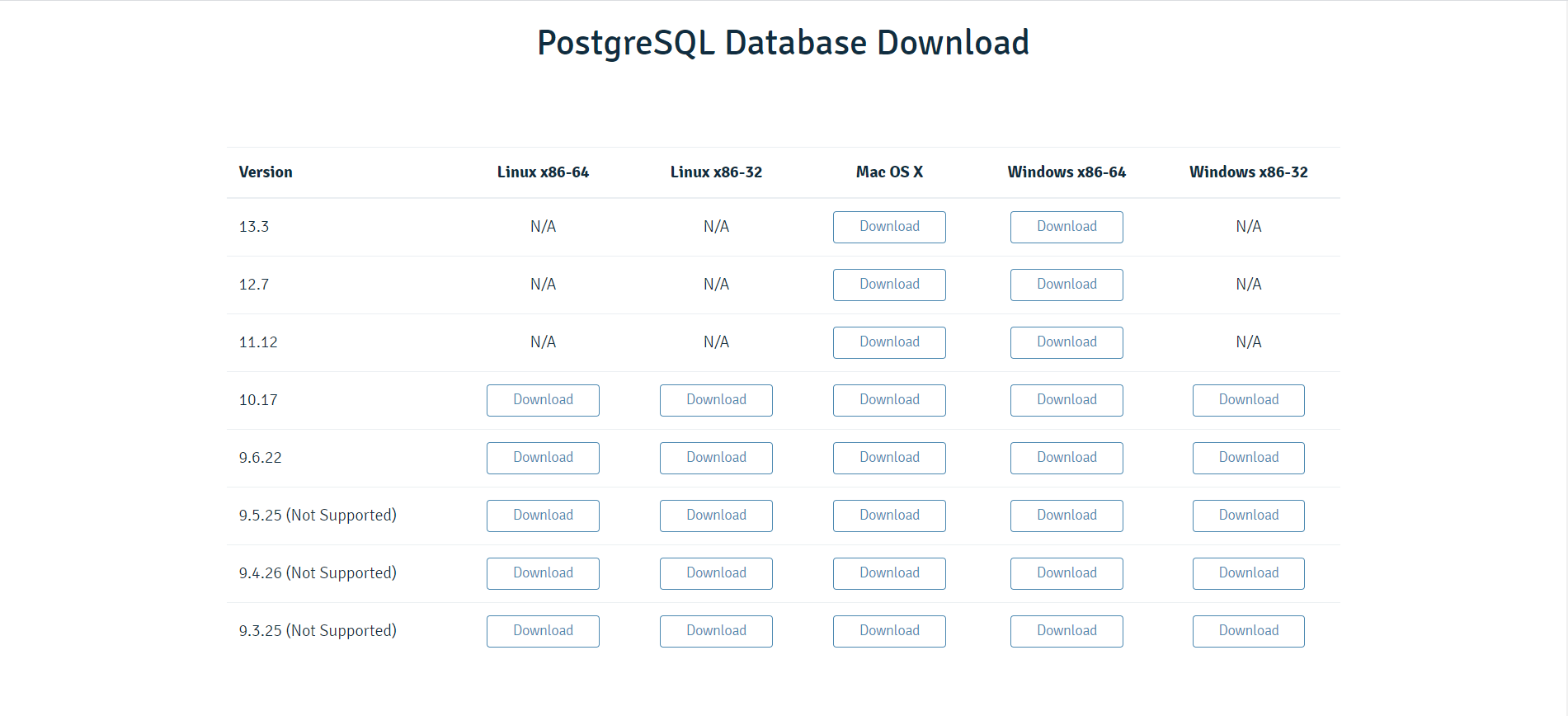Click the Windows x86-64 column header
The height and width of the screenshot is (716, 1568).
[x=1067, y=172]
